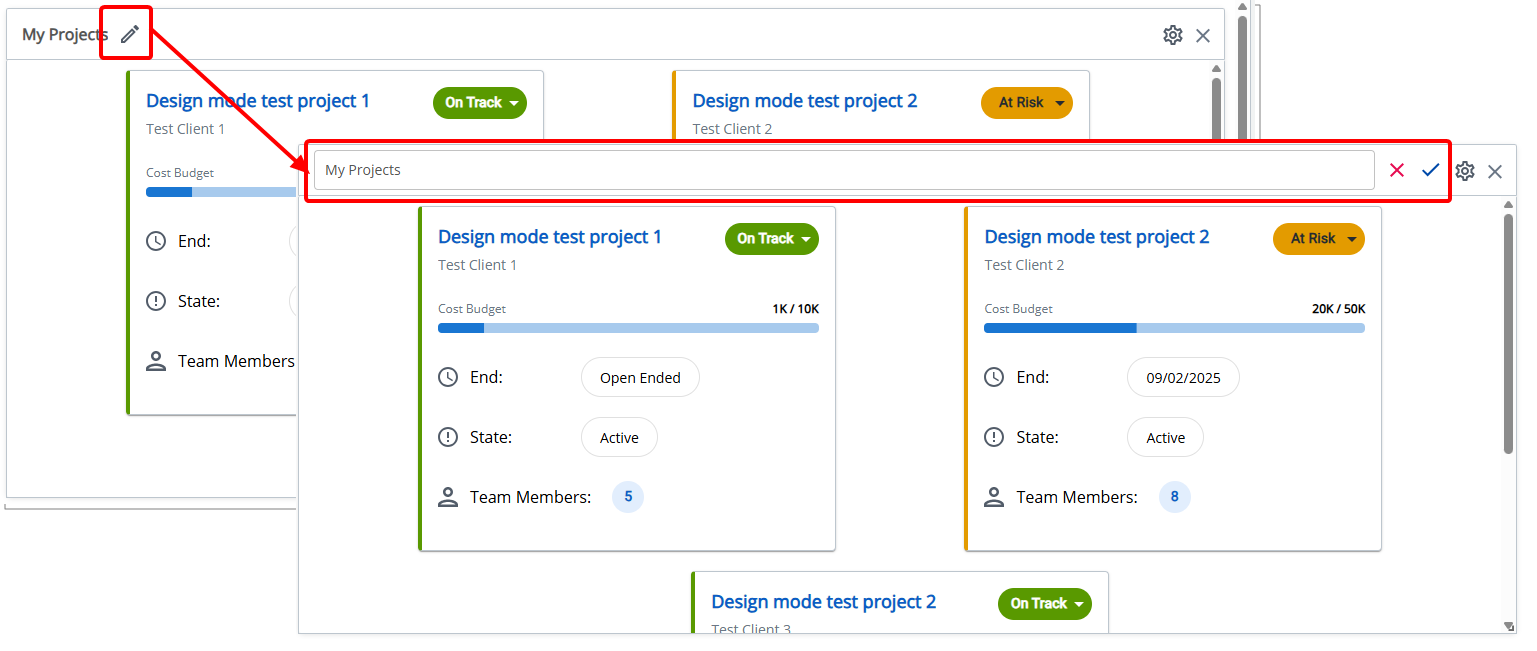Click project 2's Cost Budget progress bar
The image size is (1537, 651).
[x=1174, y=328]
